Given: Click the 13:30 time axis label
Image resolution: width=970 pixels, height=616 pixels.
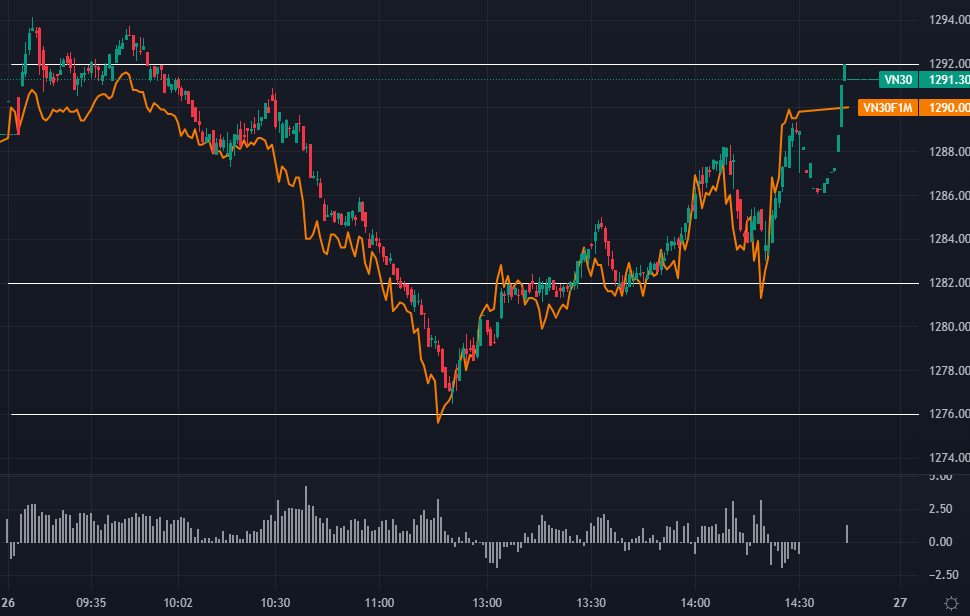Looking at the screenshot, I should click(x=591, y=602).
